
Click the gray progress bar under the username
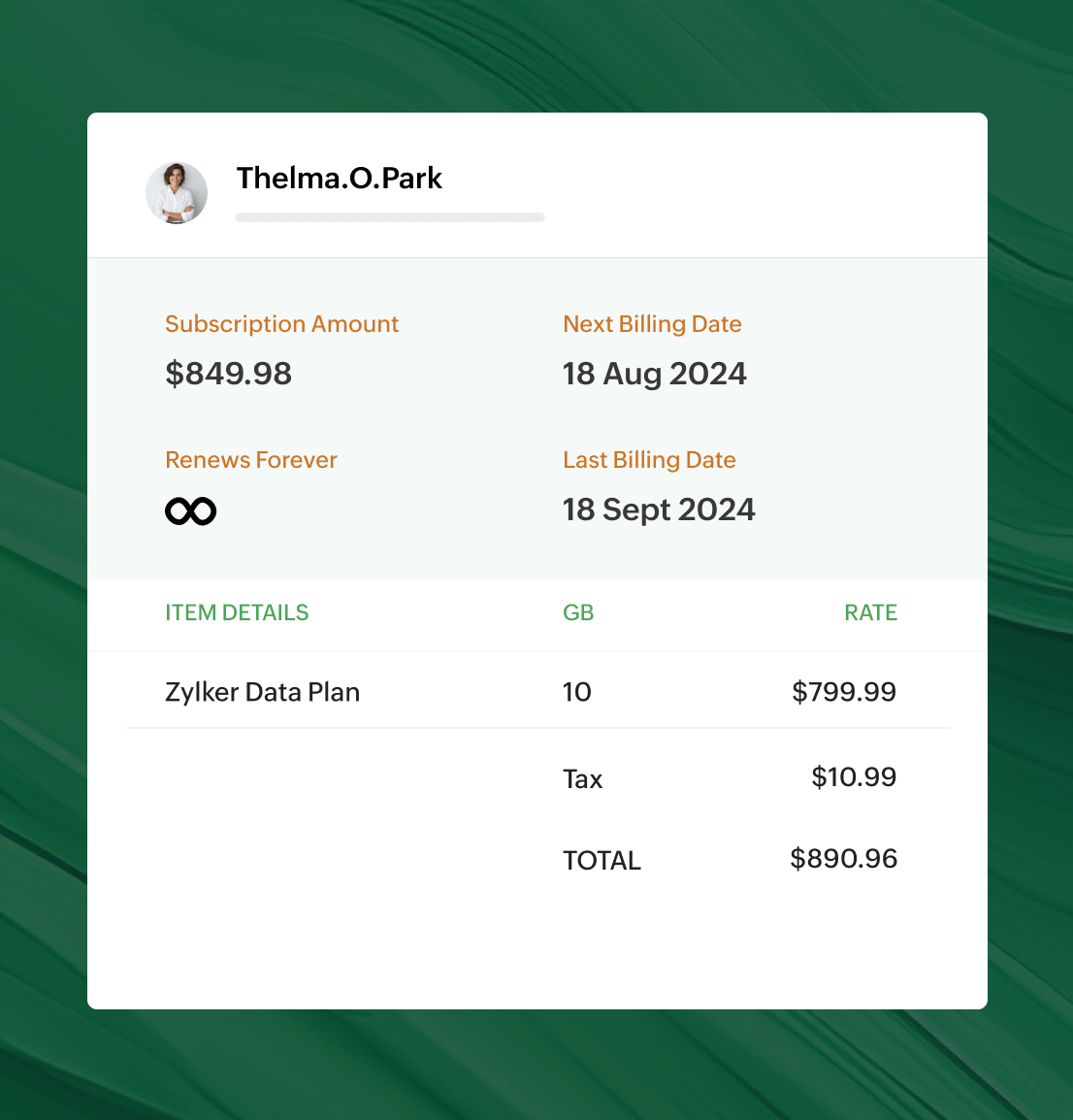pyautogui.click(x=389, y=216)
